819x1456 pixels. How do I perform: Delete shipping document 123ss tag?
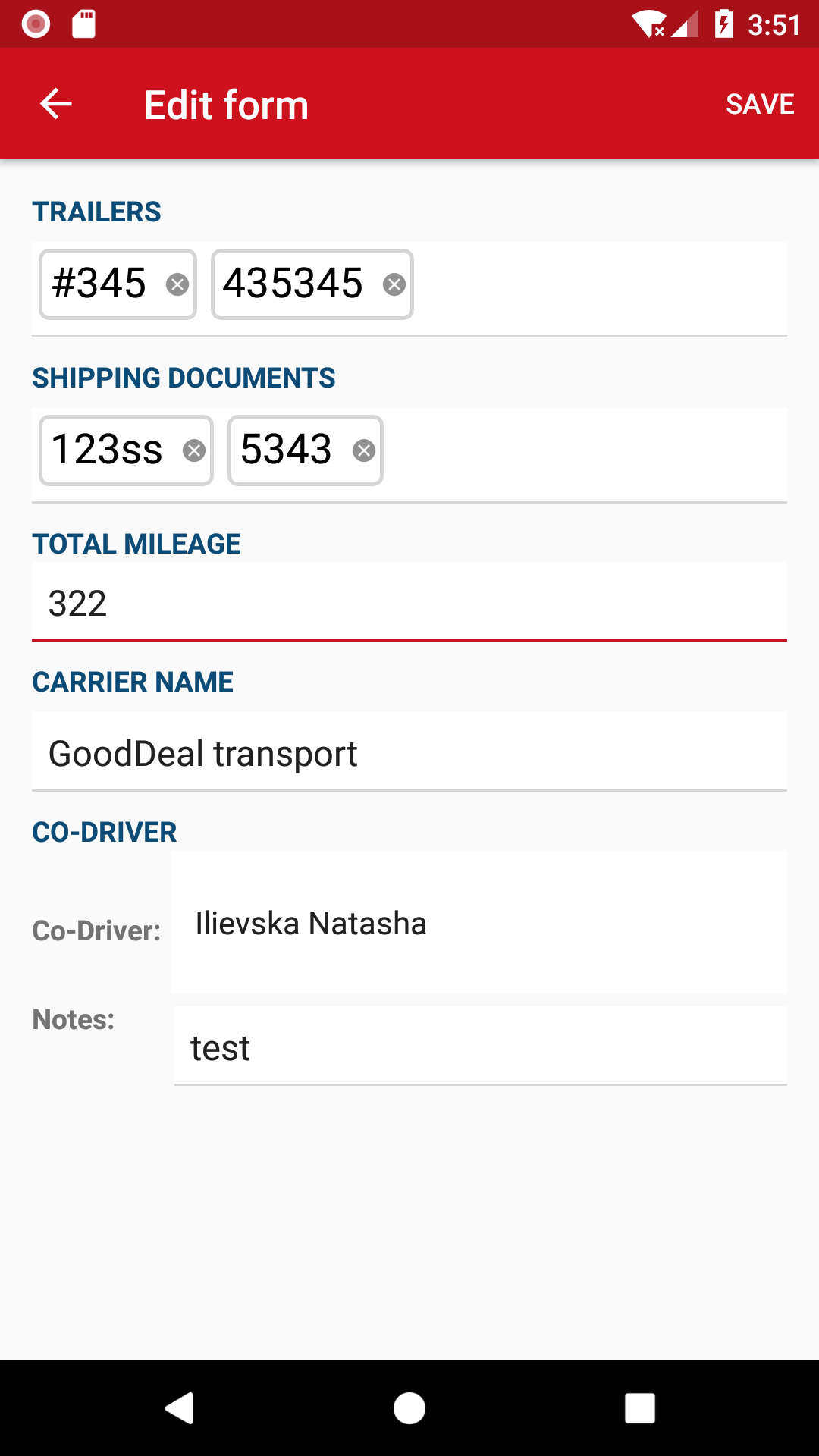coord(194,450)
